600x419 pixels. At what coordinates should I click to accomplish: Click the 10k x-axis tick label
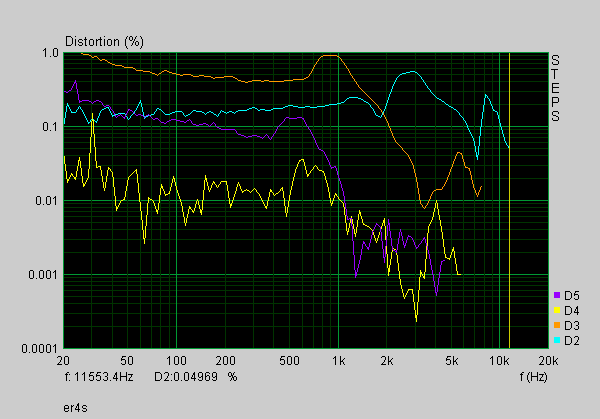coord(499,361)
